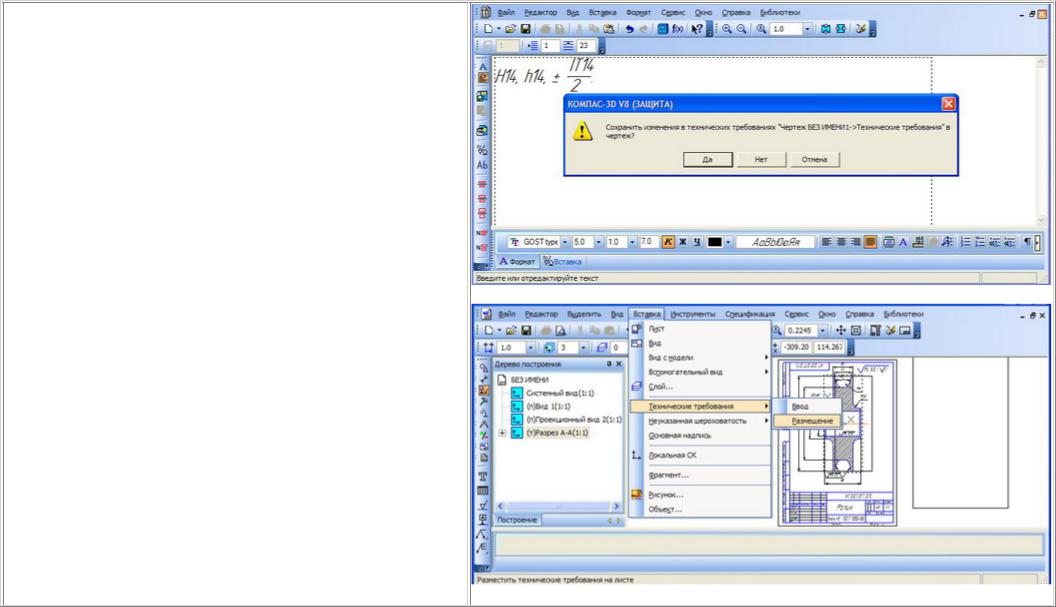
Task: Click the pan (move view) cross-arrows icon
Action: click(841, 329)
